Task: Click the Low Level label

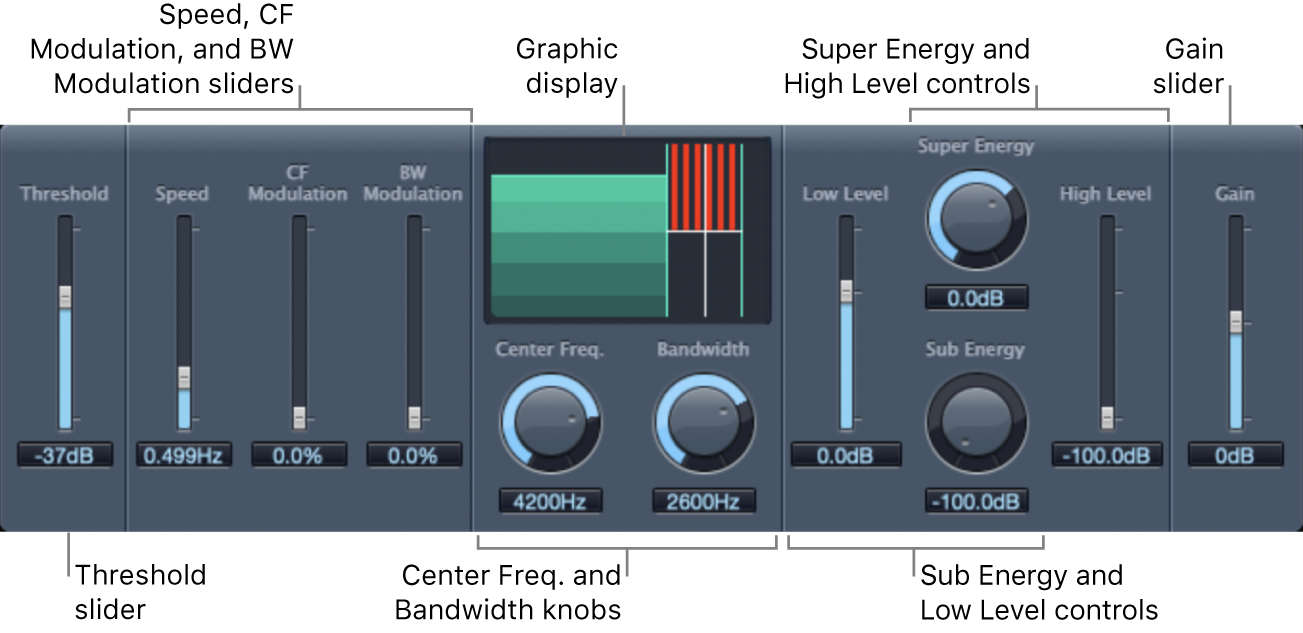Action: point(846,193)
